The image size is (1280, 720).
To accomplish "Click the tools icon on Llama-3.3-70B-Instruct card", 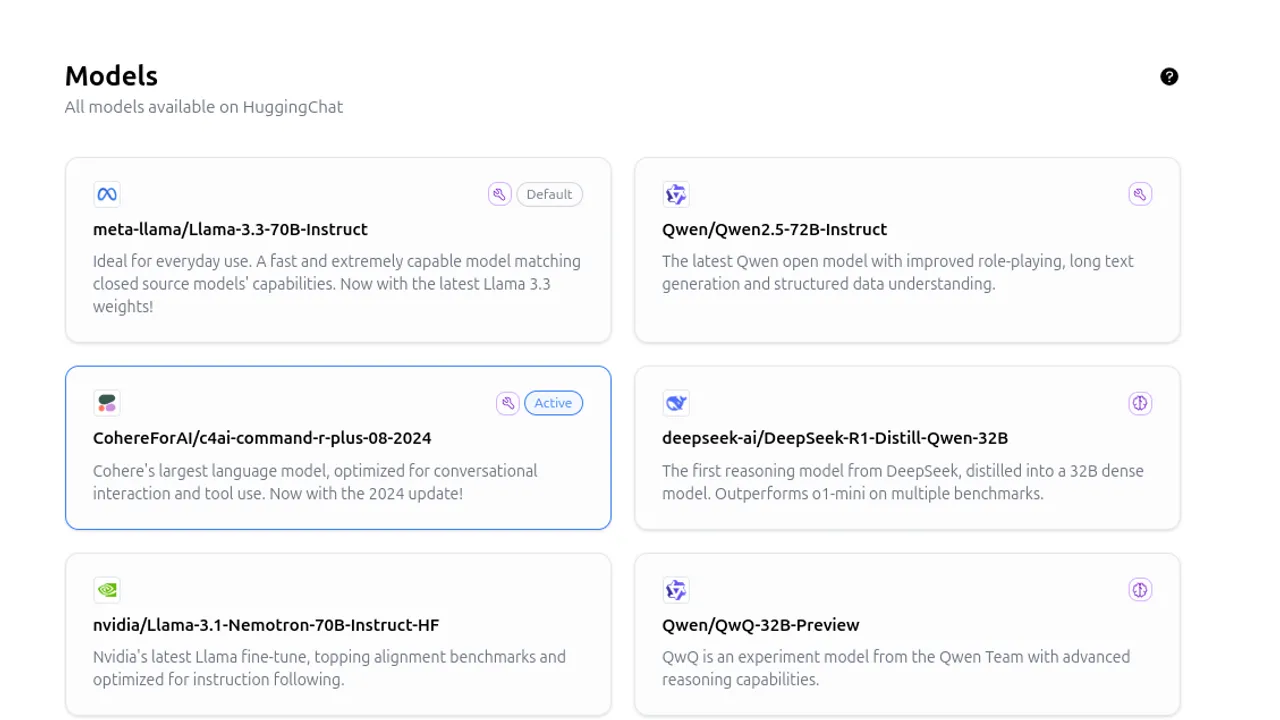I will [500, 194].
